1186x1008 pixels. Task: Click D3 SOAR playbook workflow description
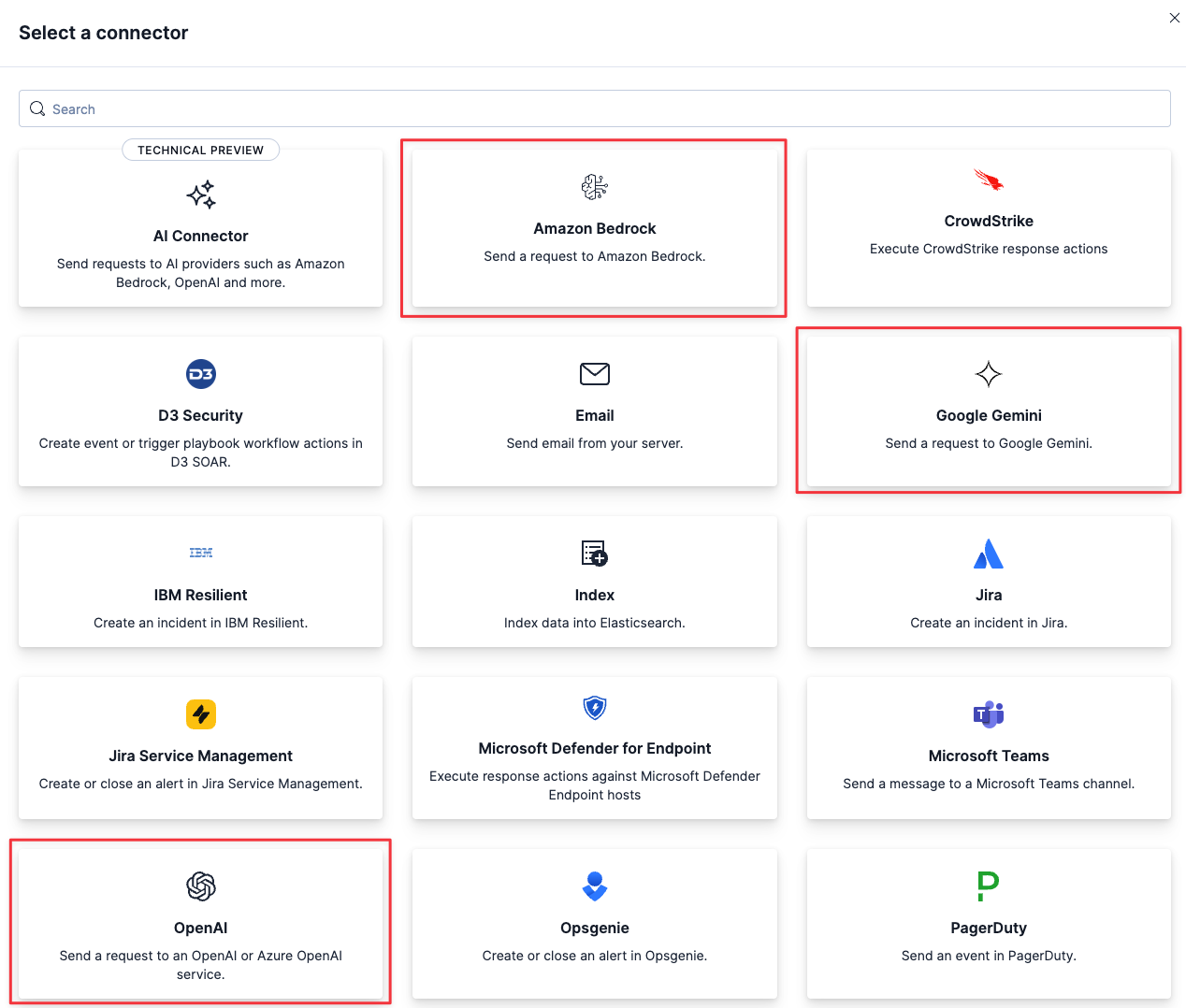201,453
